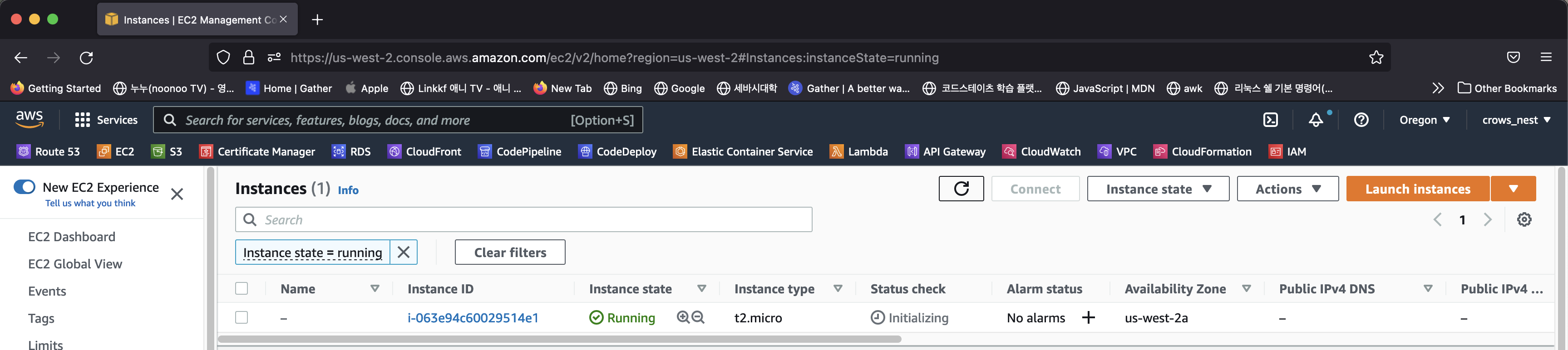Viewport: 1568px width, 350px height.
Task: Zoom in on instance state filter icon
Action: pos(683,317)
